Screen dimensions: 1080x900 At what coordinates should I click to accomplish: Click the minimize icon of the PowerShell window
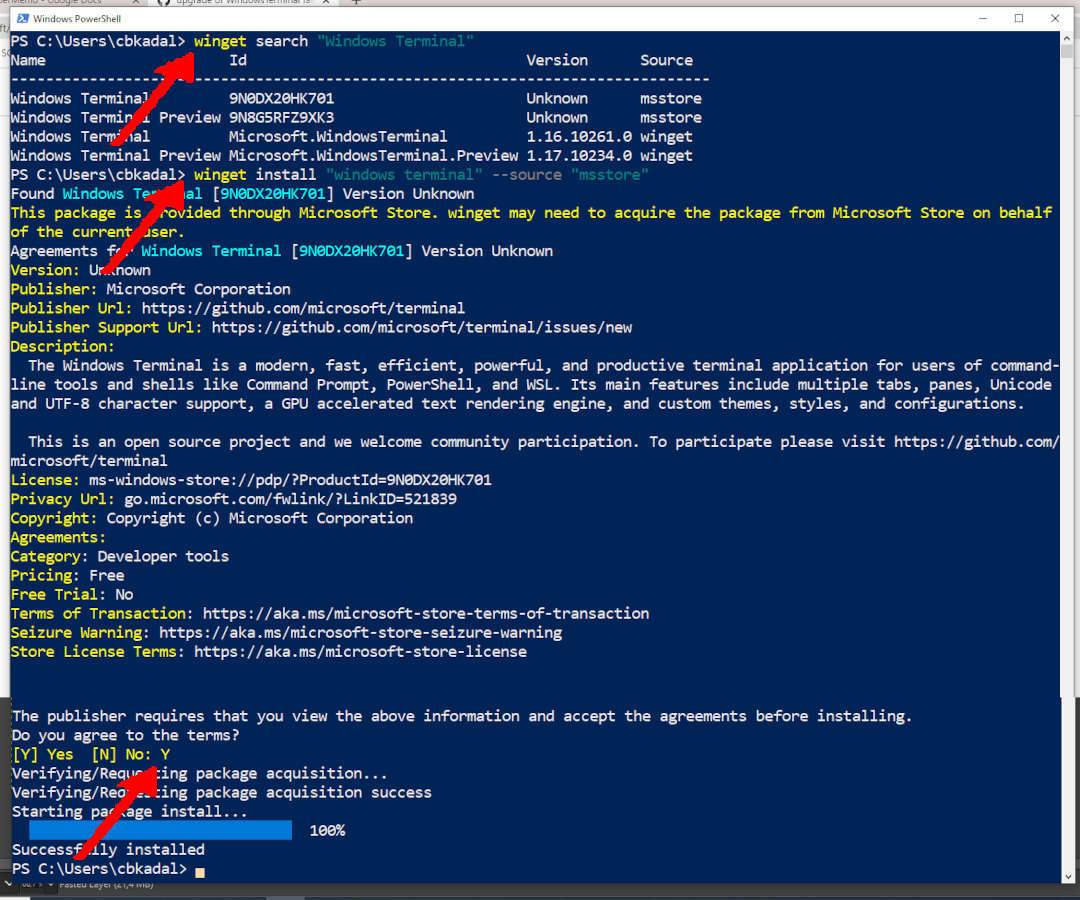pyautogui.click(x=983, y=18)
